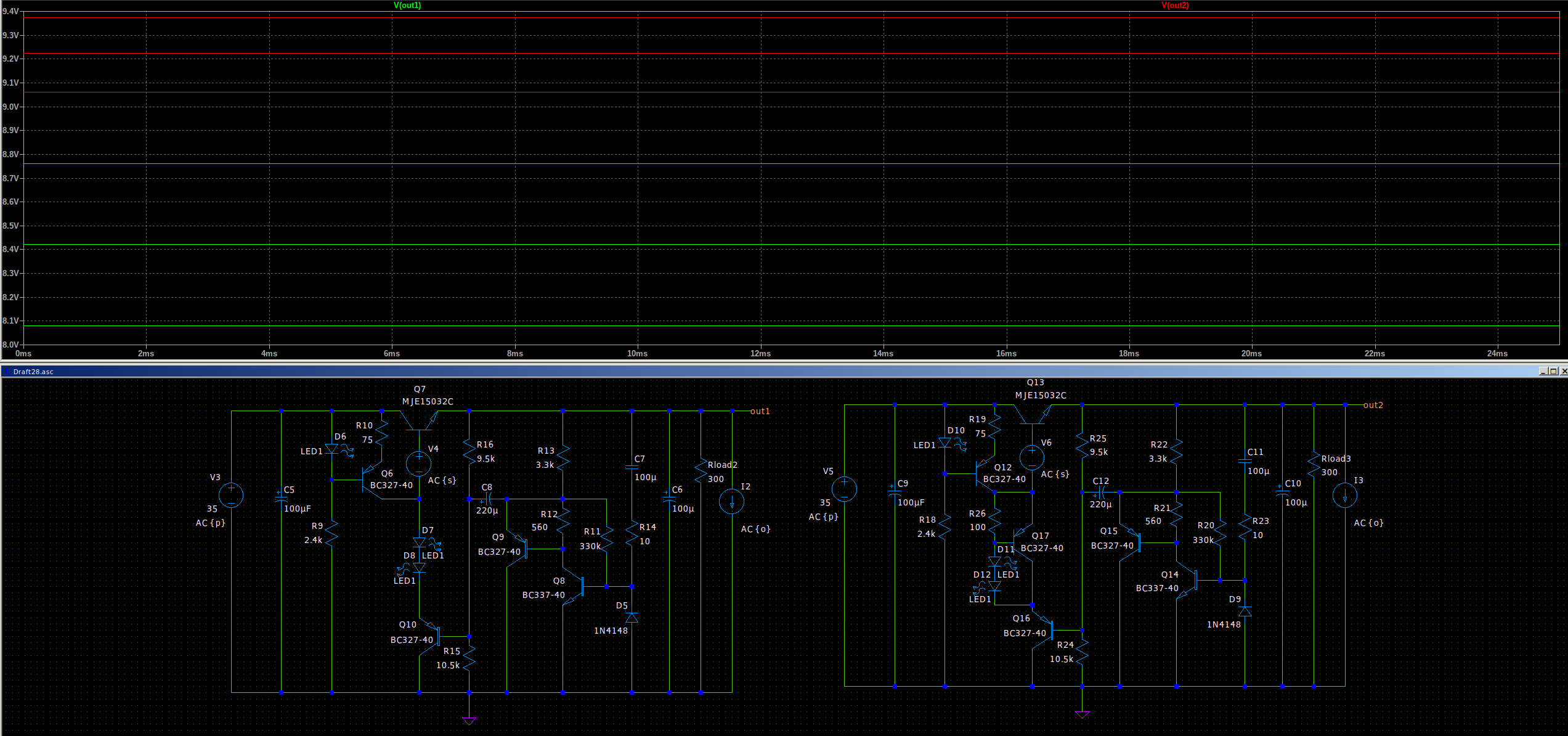
Task: Click the C9 value text 100µF
Action: [911, 502]
